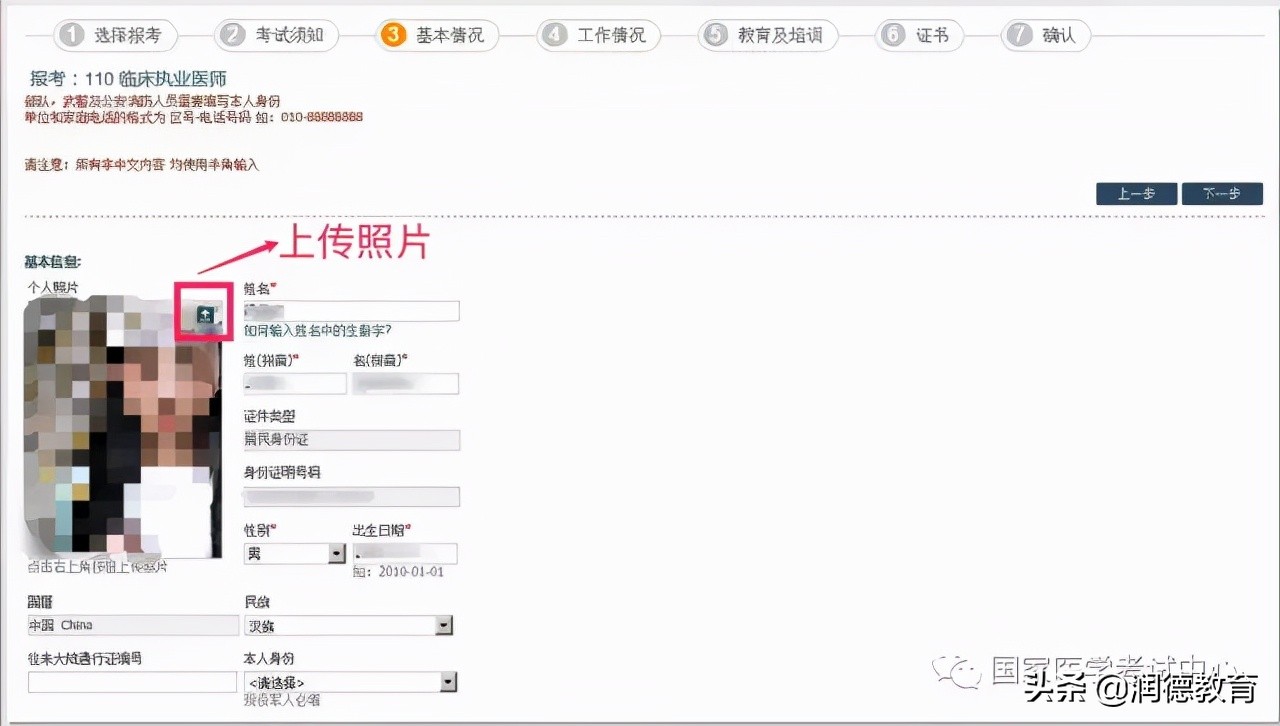Click the 身份证明号码 input field
The height and width of the screenshot is (726, 1280).
[x=351, y=496]
